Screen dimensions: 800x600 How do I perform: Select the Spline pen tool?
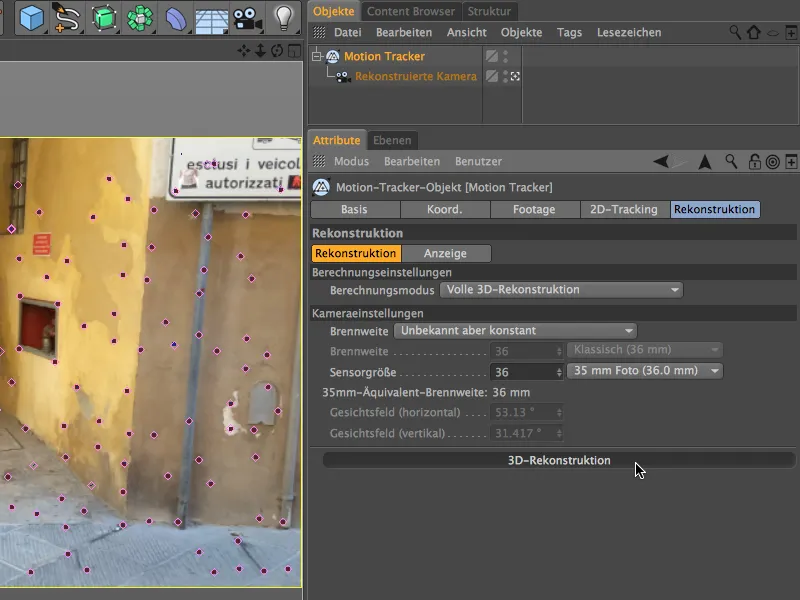(66, 18)
